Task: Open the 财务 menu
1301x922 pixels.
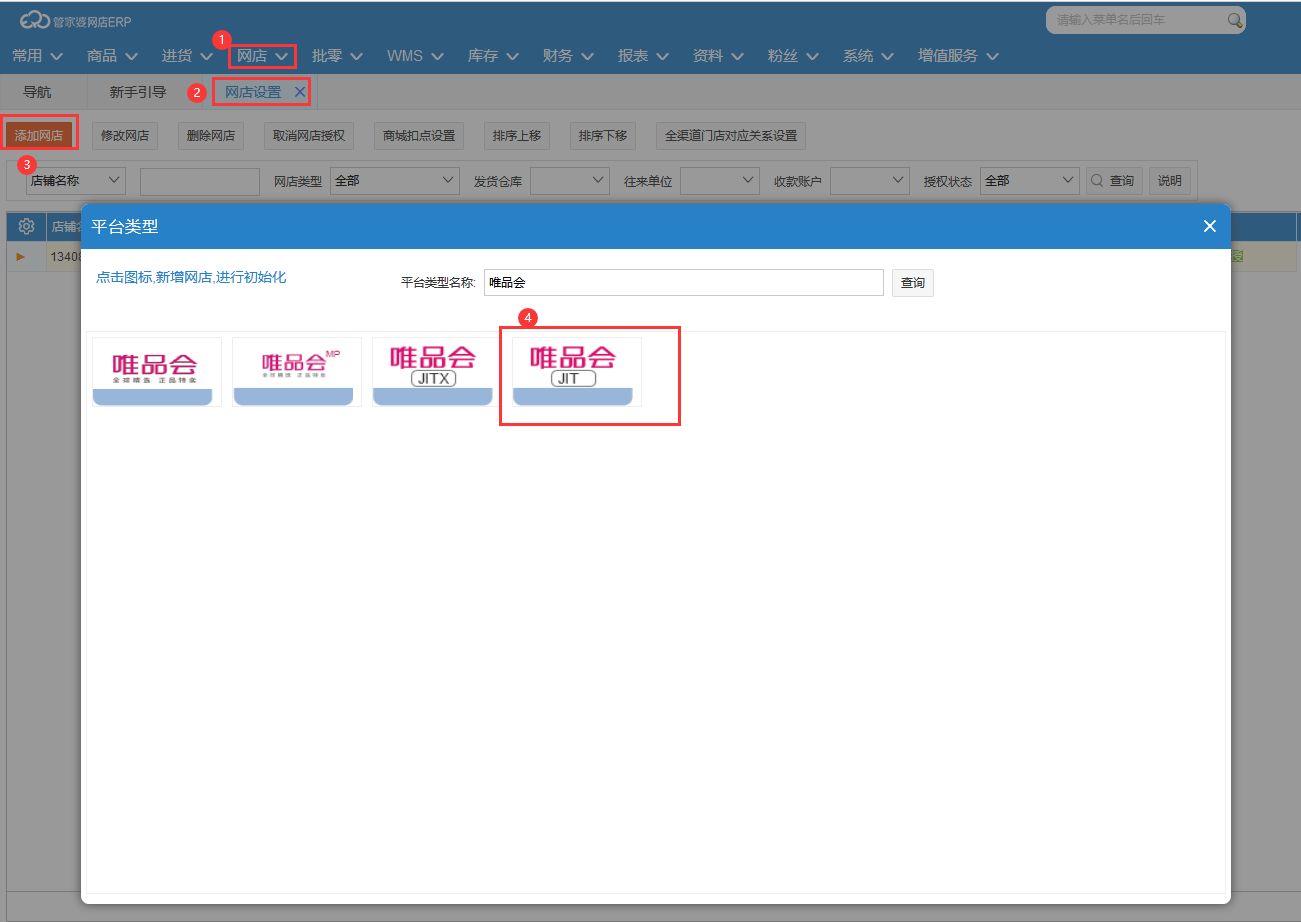Action: [568, 56]
